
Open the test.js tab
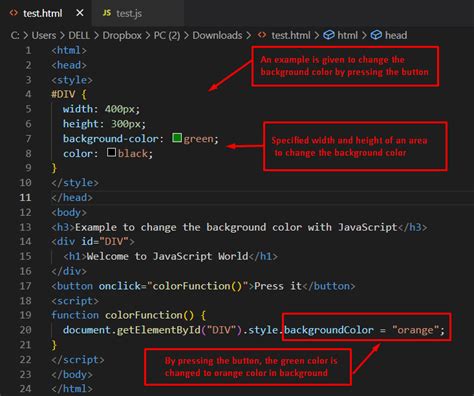point(138,13)
